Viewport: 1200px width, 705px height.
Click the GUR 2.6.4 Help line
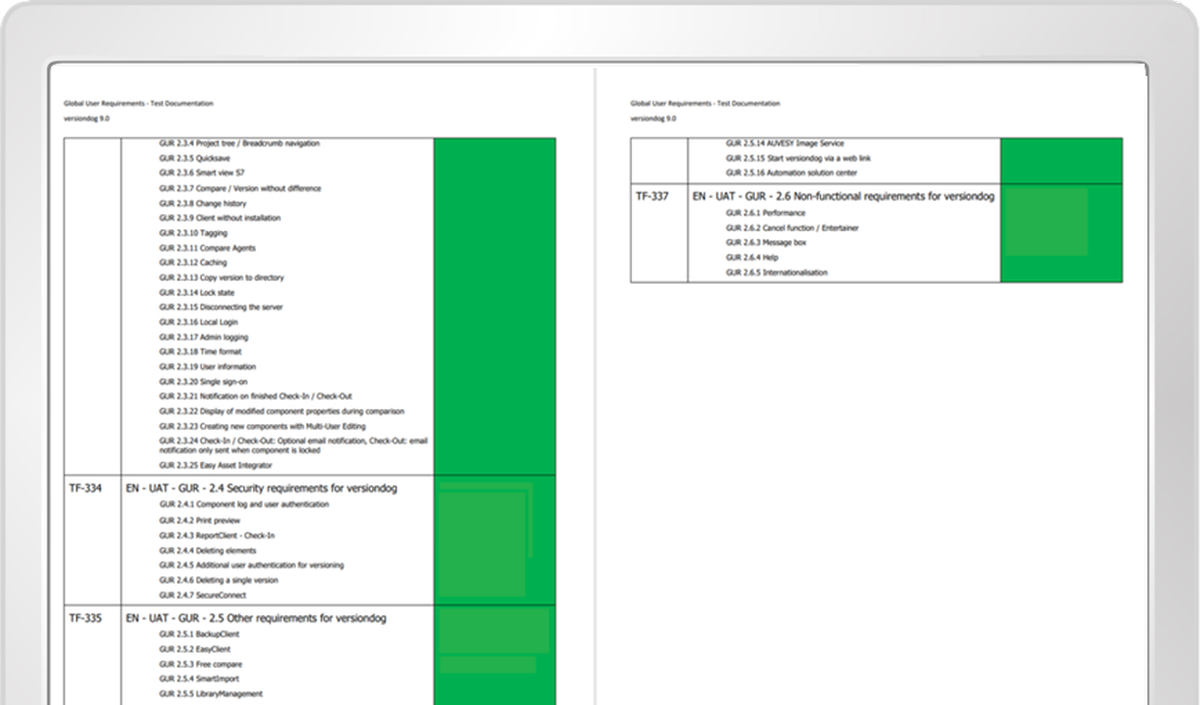point(752,258)
